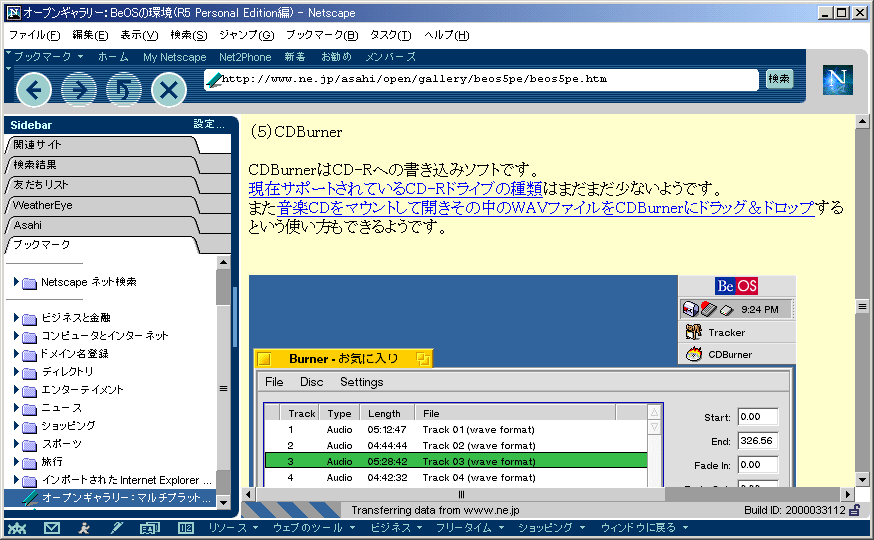
Task: Go back with the Back arrow button
Action: pos(34,90)
